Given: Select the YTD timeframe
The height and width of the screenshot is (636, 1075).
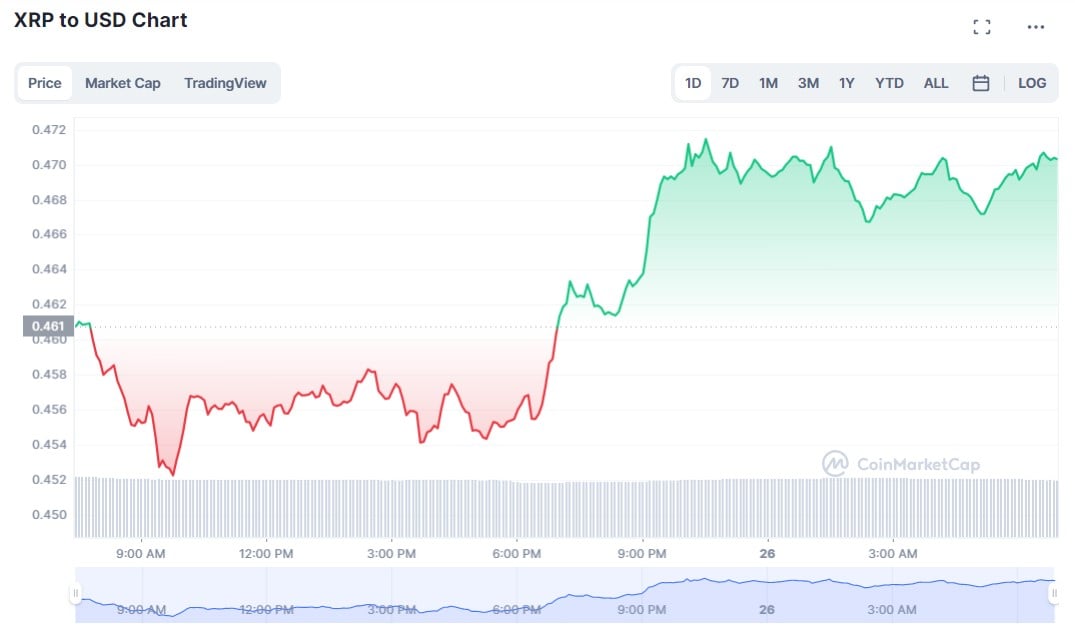Looking at the screenshot, I should [888, 83].
